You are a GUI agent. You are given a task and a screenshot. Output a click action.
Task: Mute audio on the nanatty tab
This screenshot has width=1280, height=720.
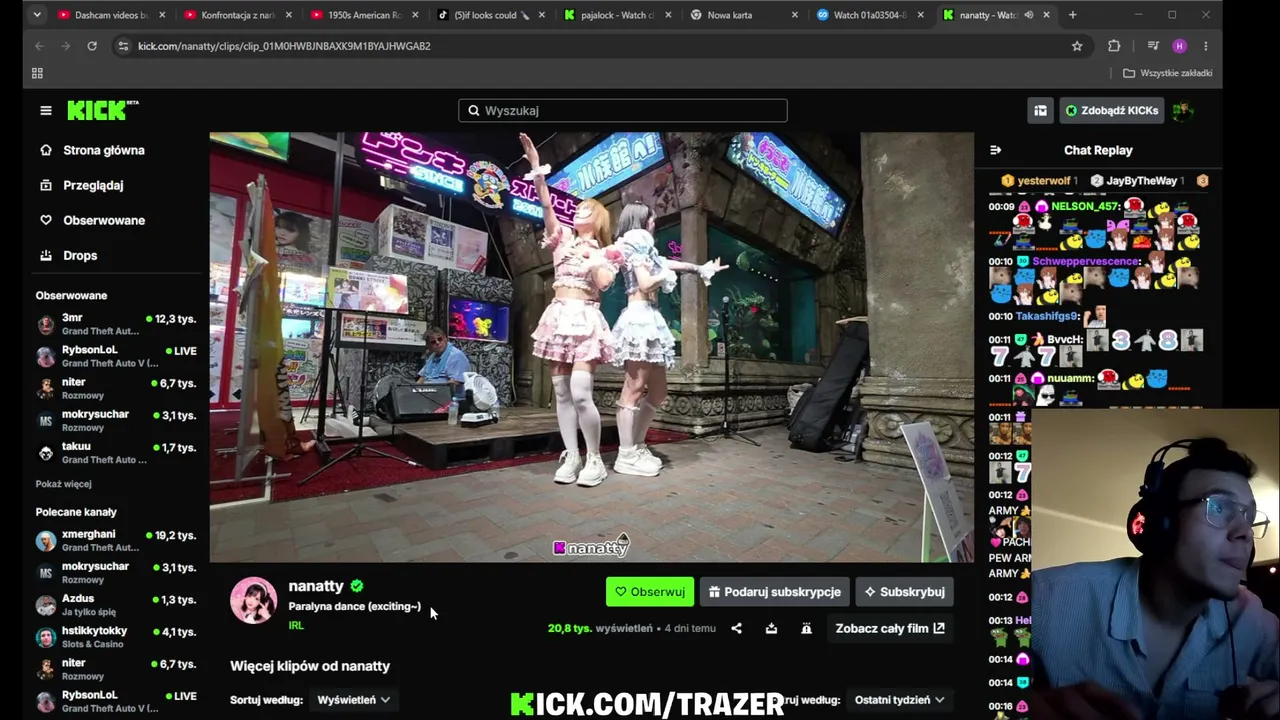tap(1028, 15)
